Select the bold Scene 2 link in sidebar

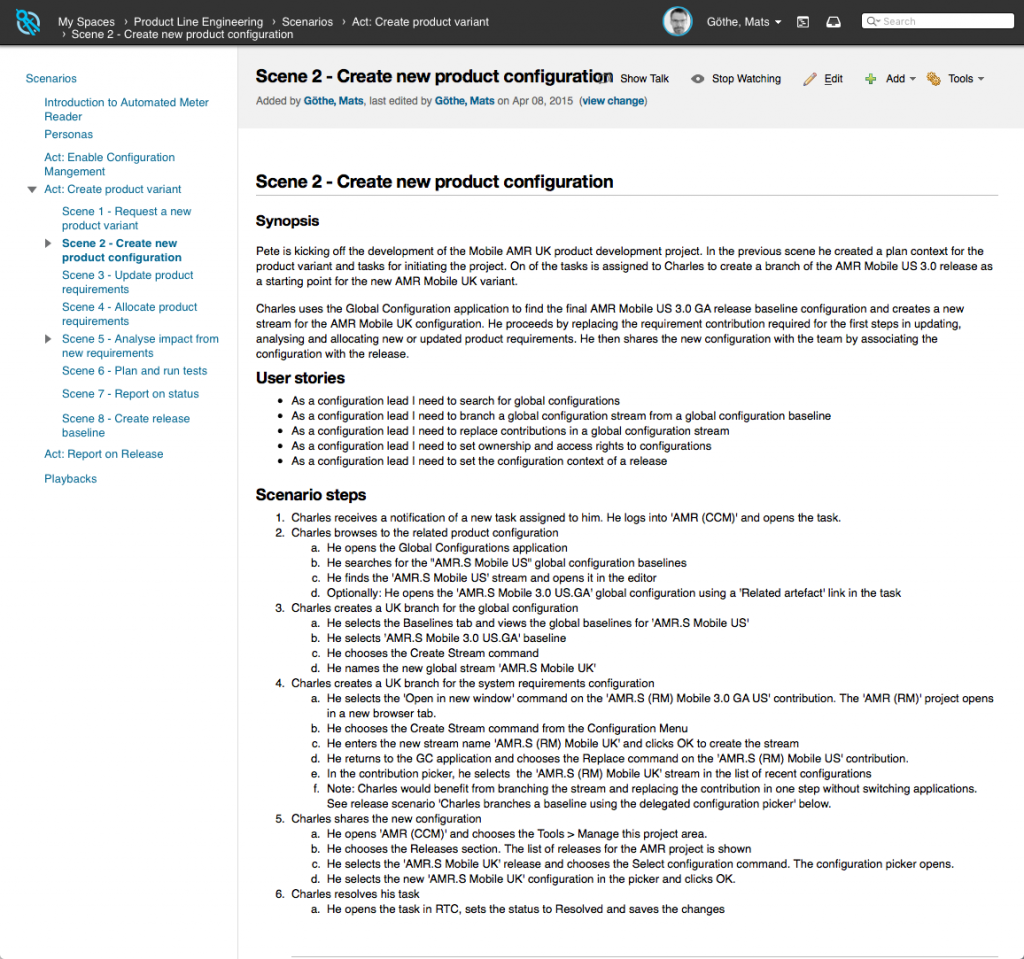point(121,251)
